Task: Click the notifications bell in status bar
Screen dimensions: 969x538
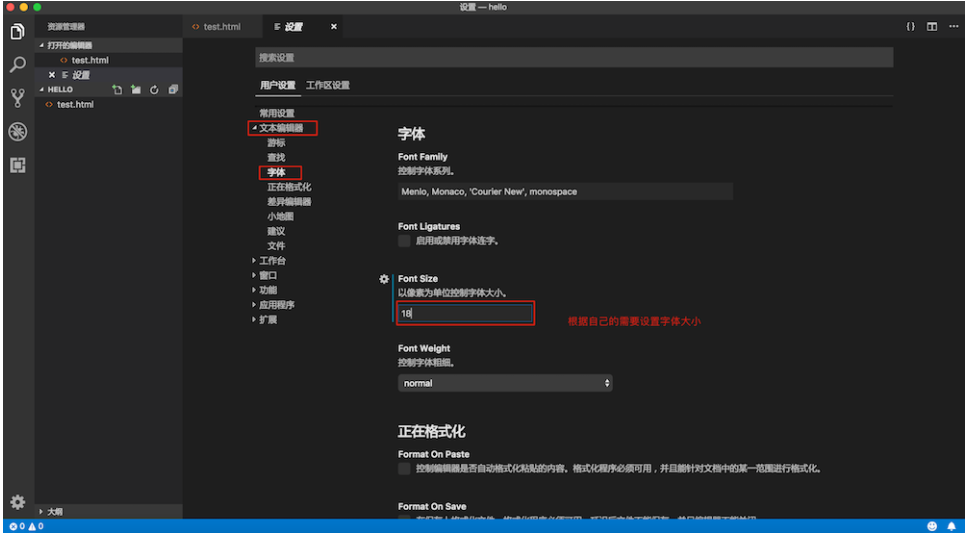Action: [x=952, y=526]
